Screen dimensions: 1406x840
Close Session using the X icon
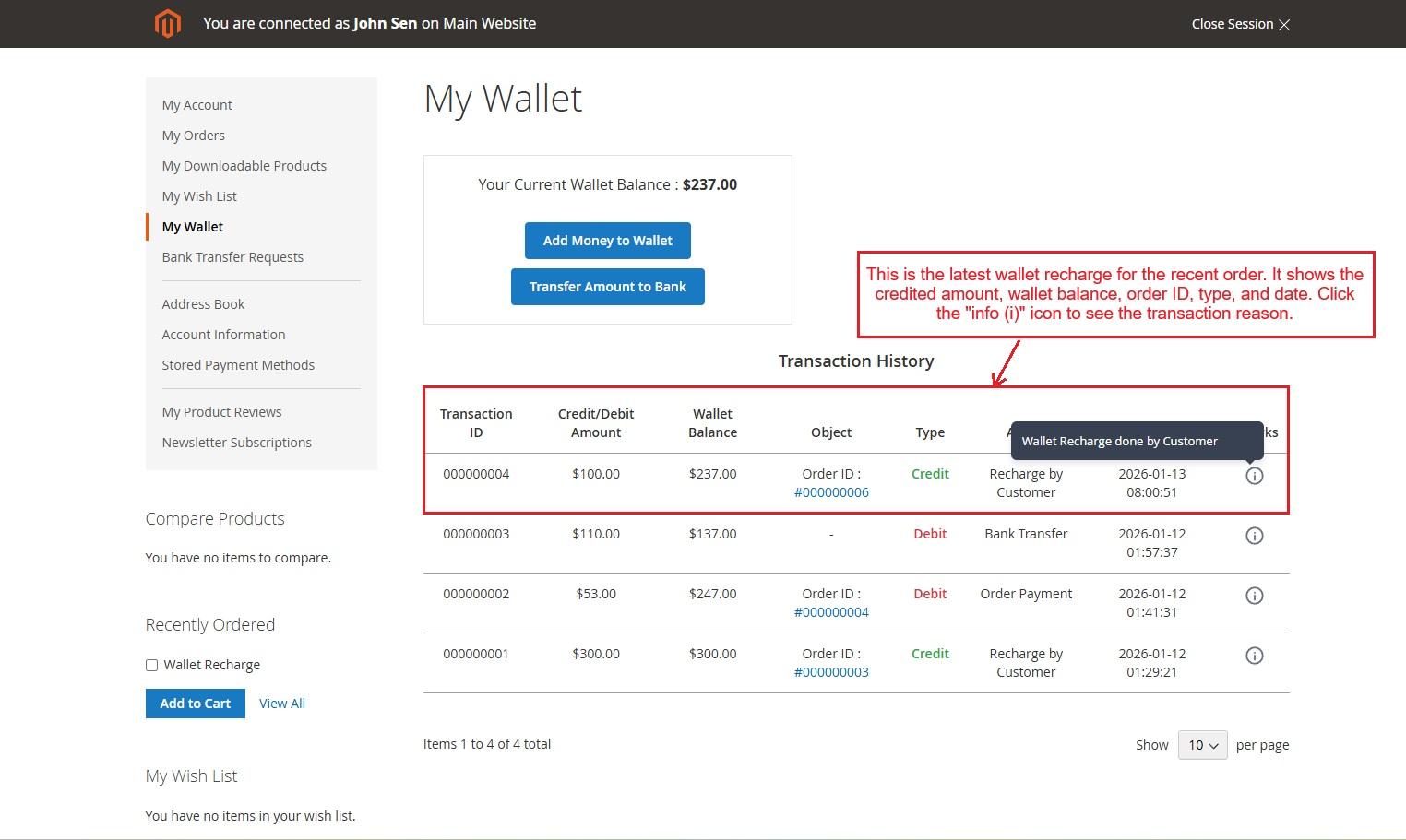[x=1284, y=24]
